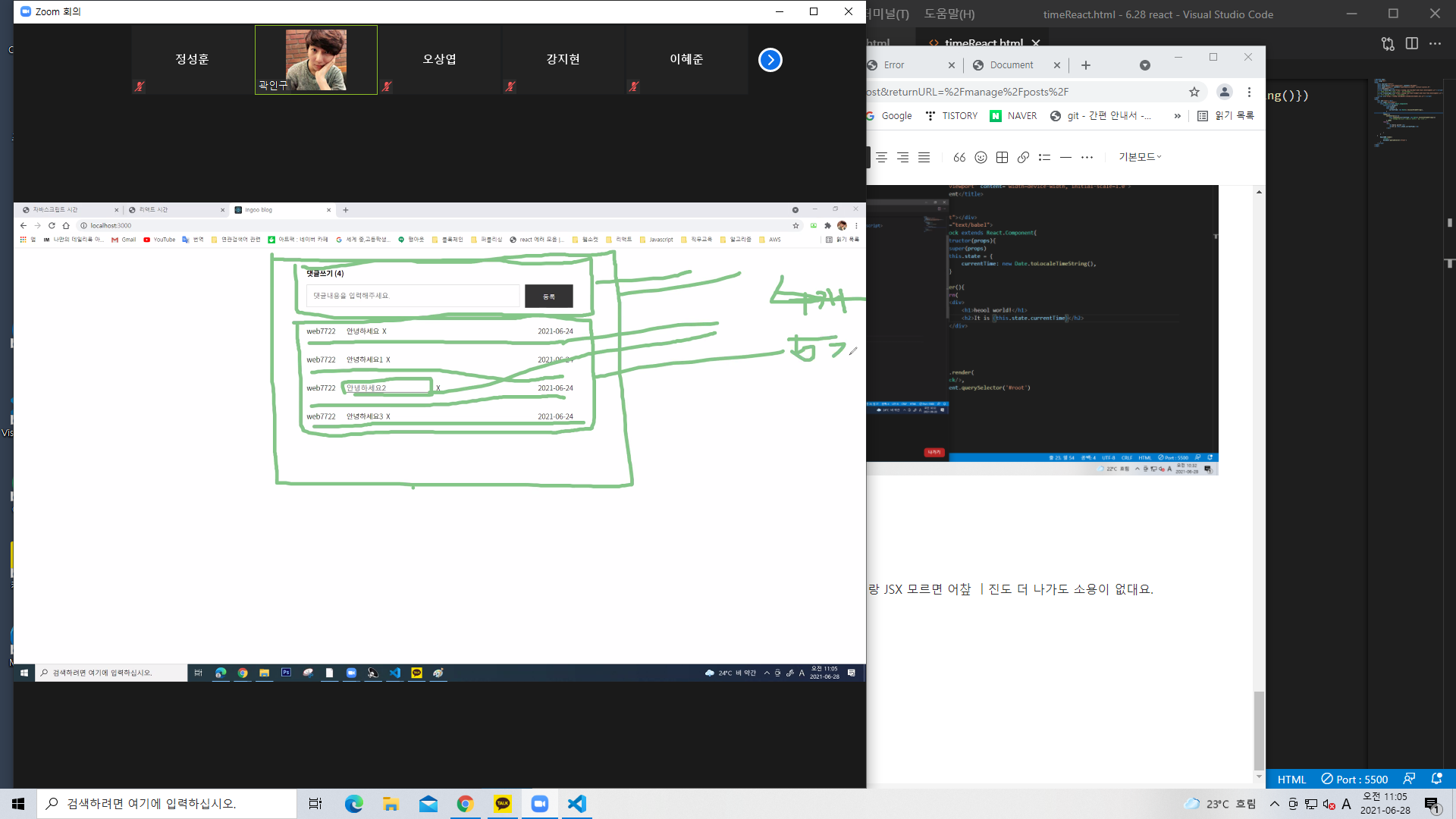Image resolution: width=1456 pixels, height=819 pixels.
Task: Open the TISTORY bookmark link
Action: (952, 116)
